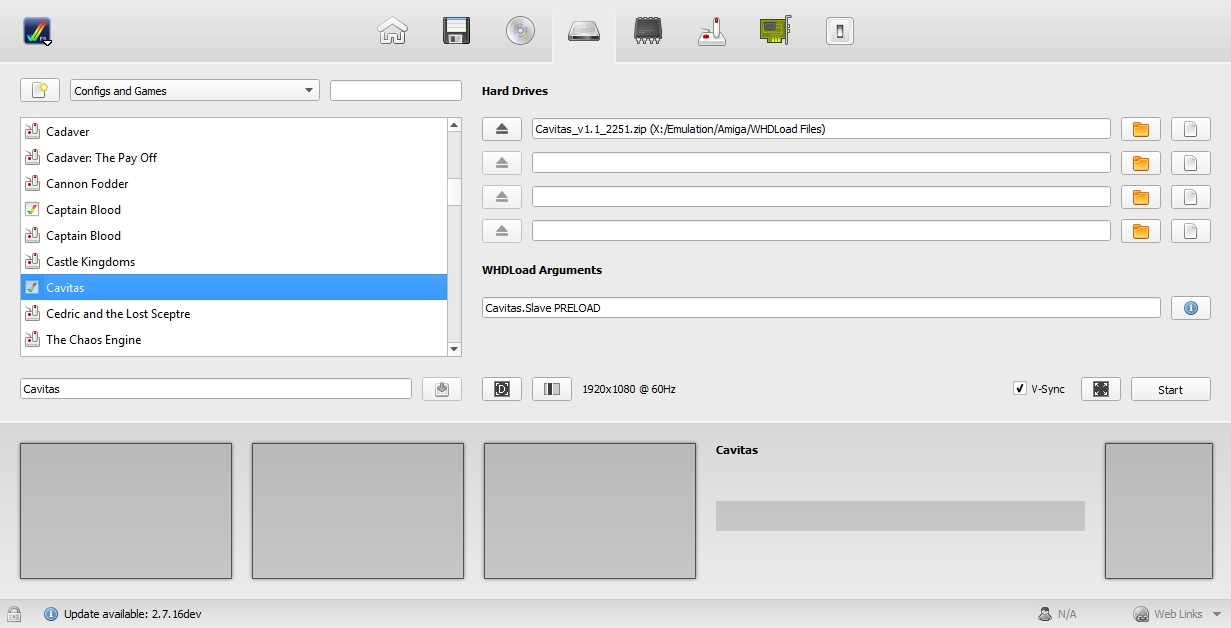
Task: Select The Chaos Engine entry
Action: (234, 339)
